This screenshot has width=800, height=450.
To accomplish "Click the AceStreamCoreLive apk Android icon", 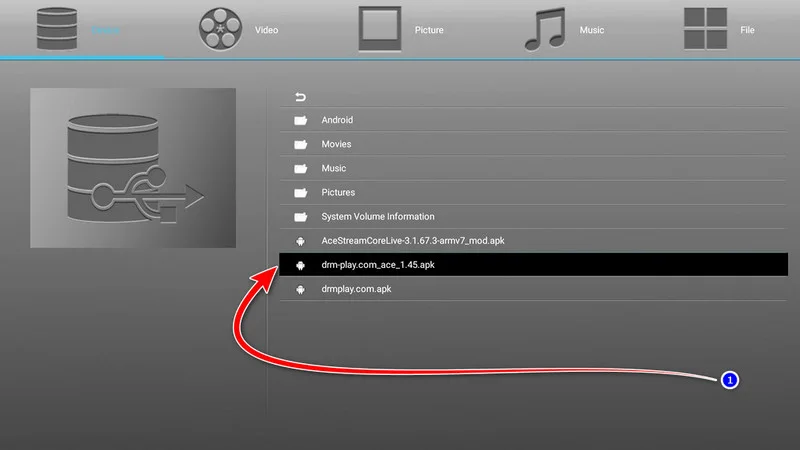I will pyautogui.click(x=301, y=241).
